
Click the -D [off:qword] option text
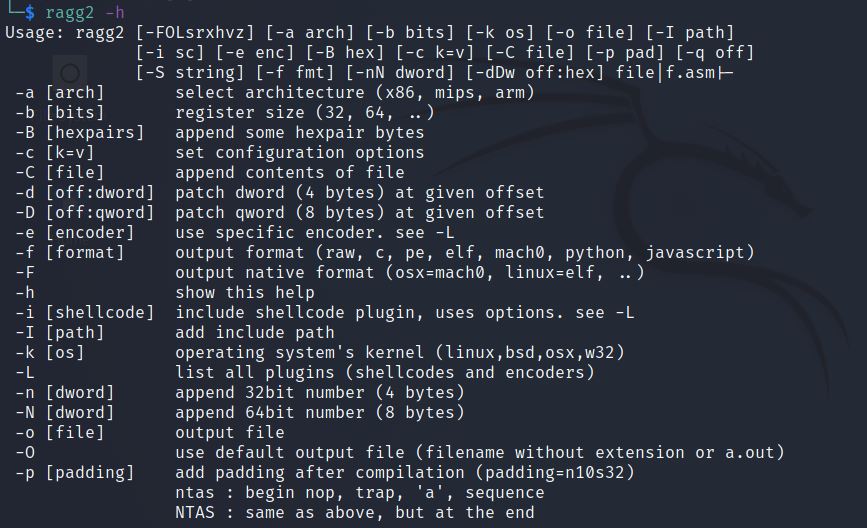click(84, 212)
